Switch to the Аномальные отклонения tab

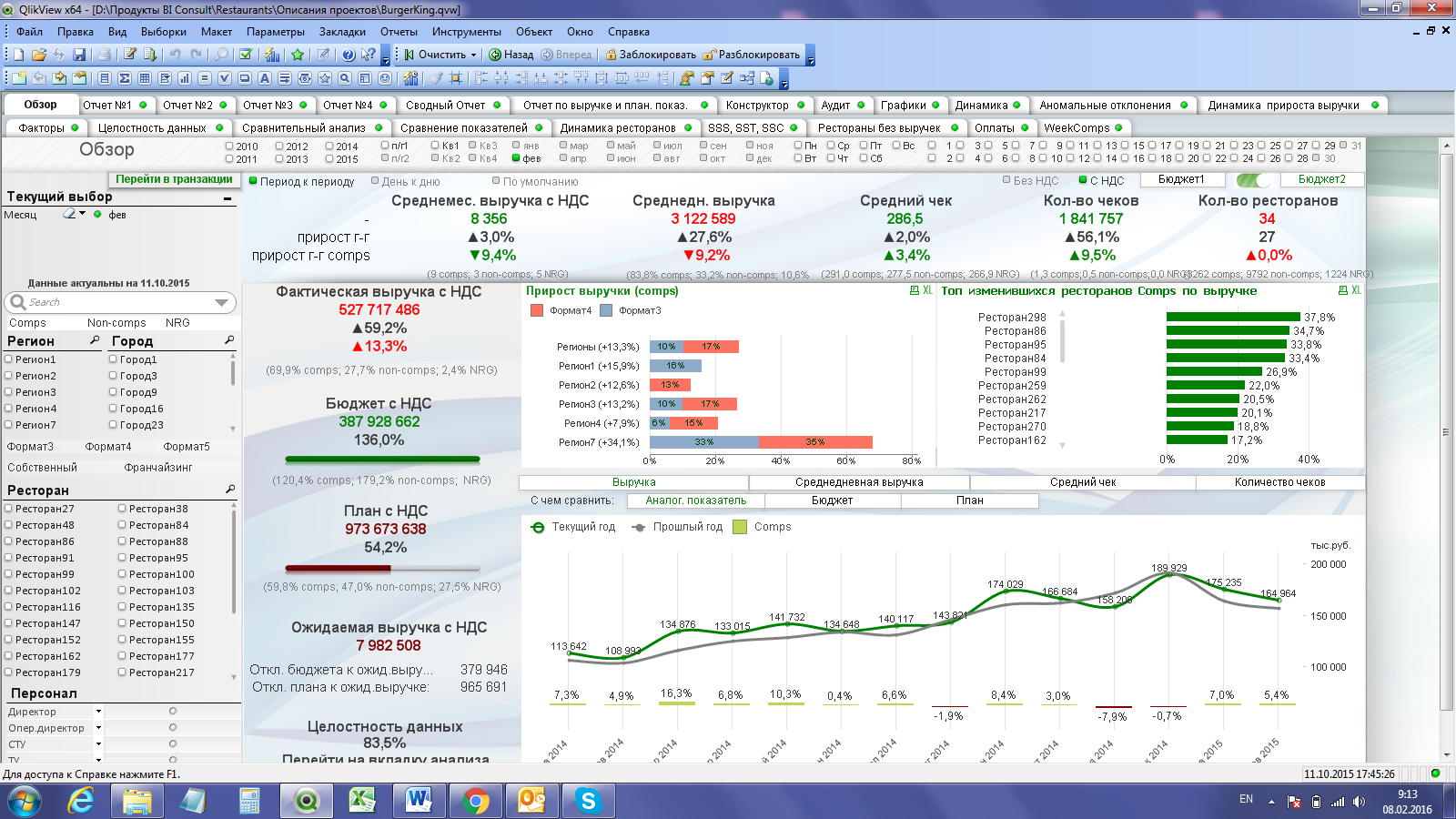point(1105,106)
